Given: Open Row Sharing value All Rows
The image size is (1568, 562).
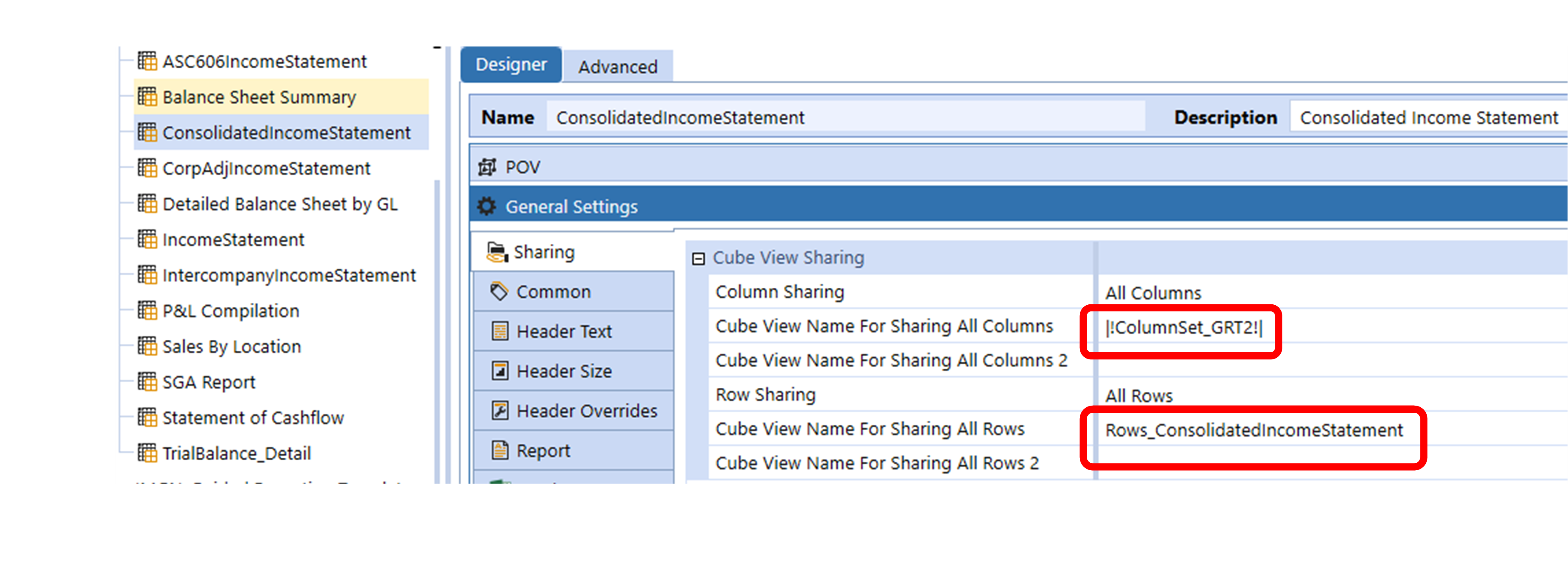Looking at the screenshot, I should pyautogui.click(x=1333, y=395).
